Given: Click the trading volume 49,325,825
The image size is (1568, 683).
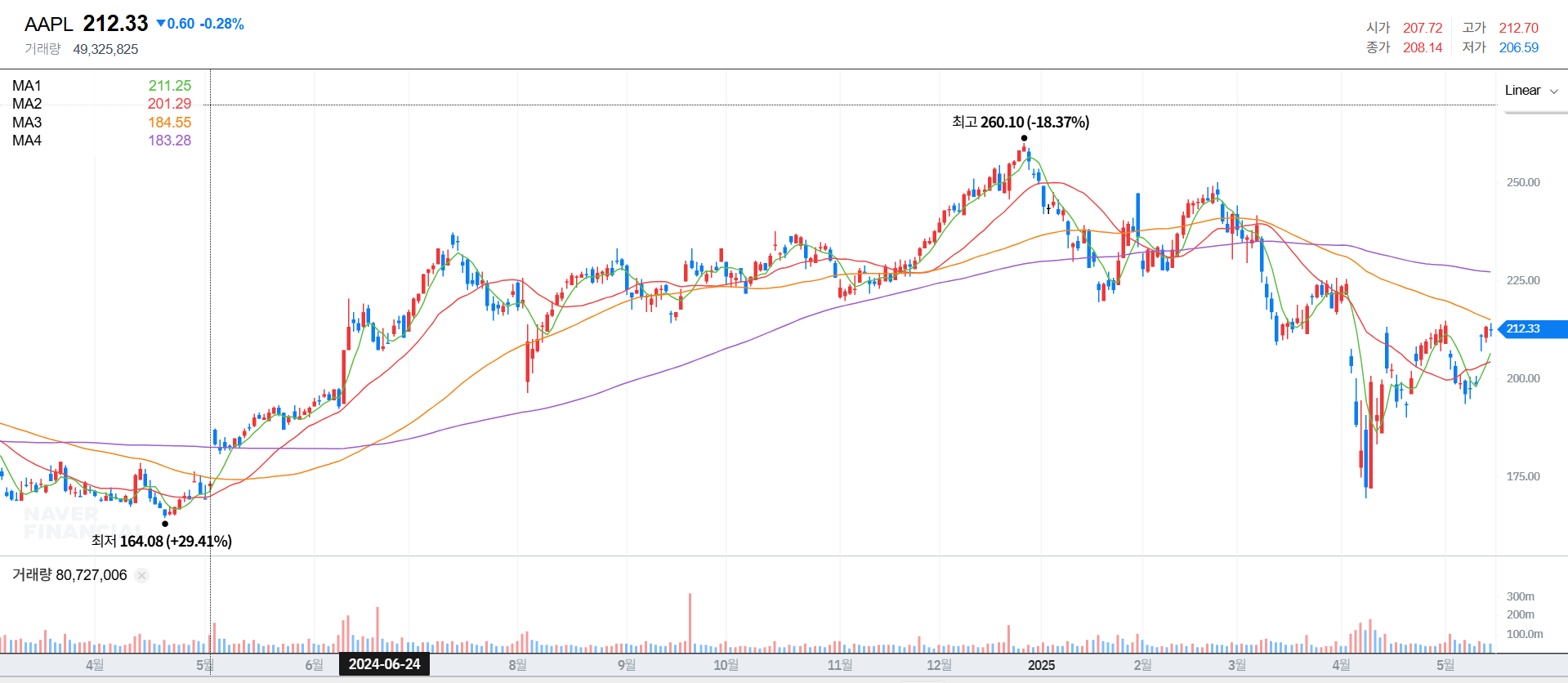Looking at the screenshot, I should (105, 49).
